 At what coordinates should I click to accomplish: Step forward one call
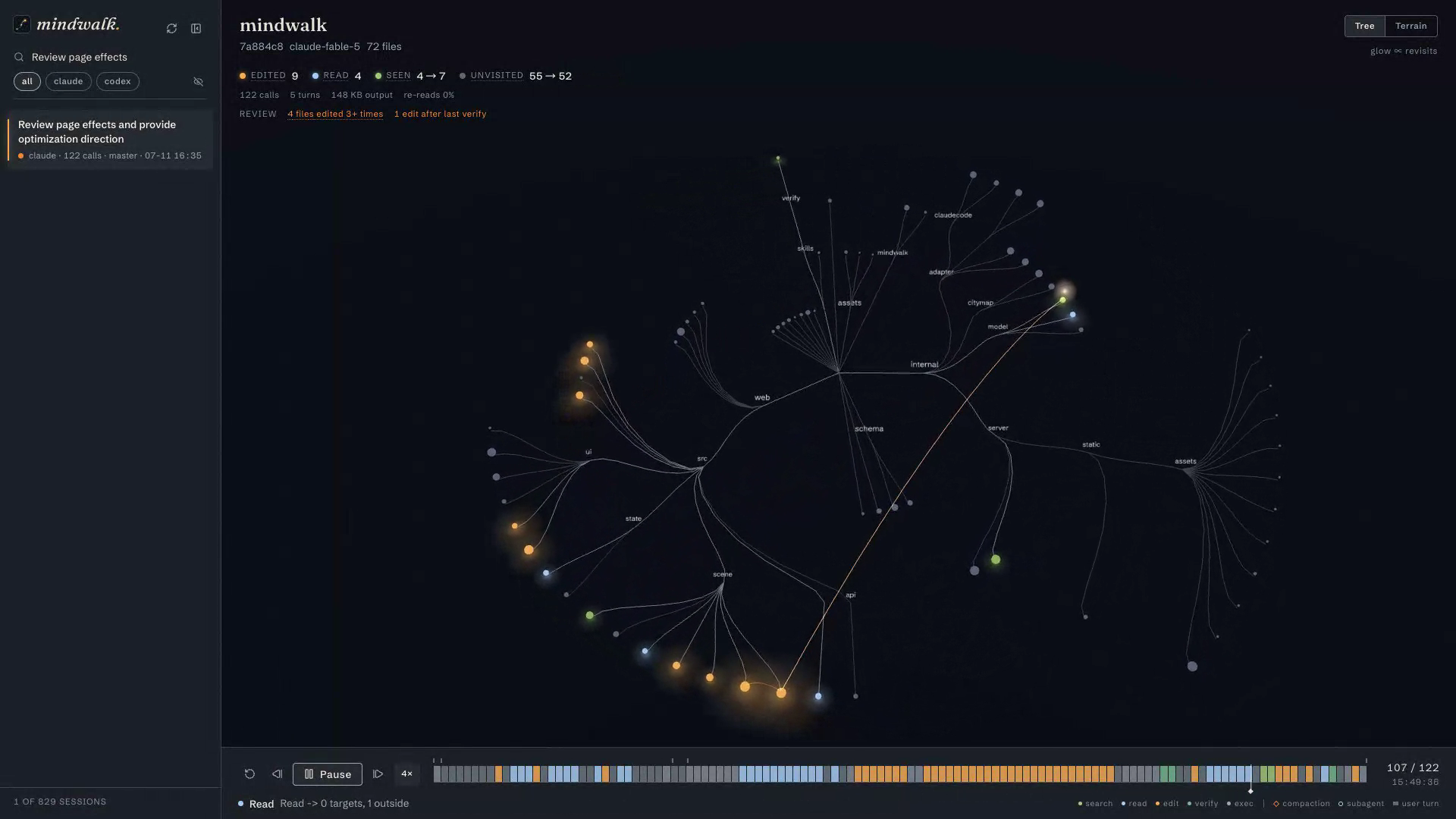pos(378,773)
